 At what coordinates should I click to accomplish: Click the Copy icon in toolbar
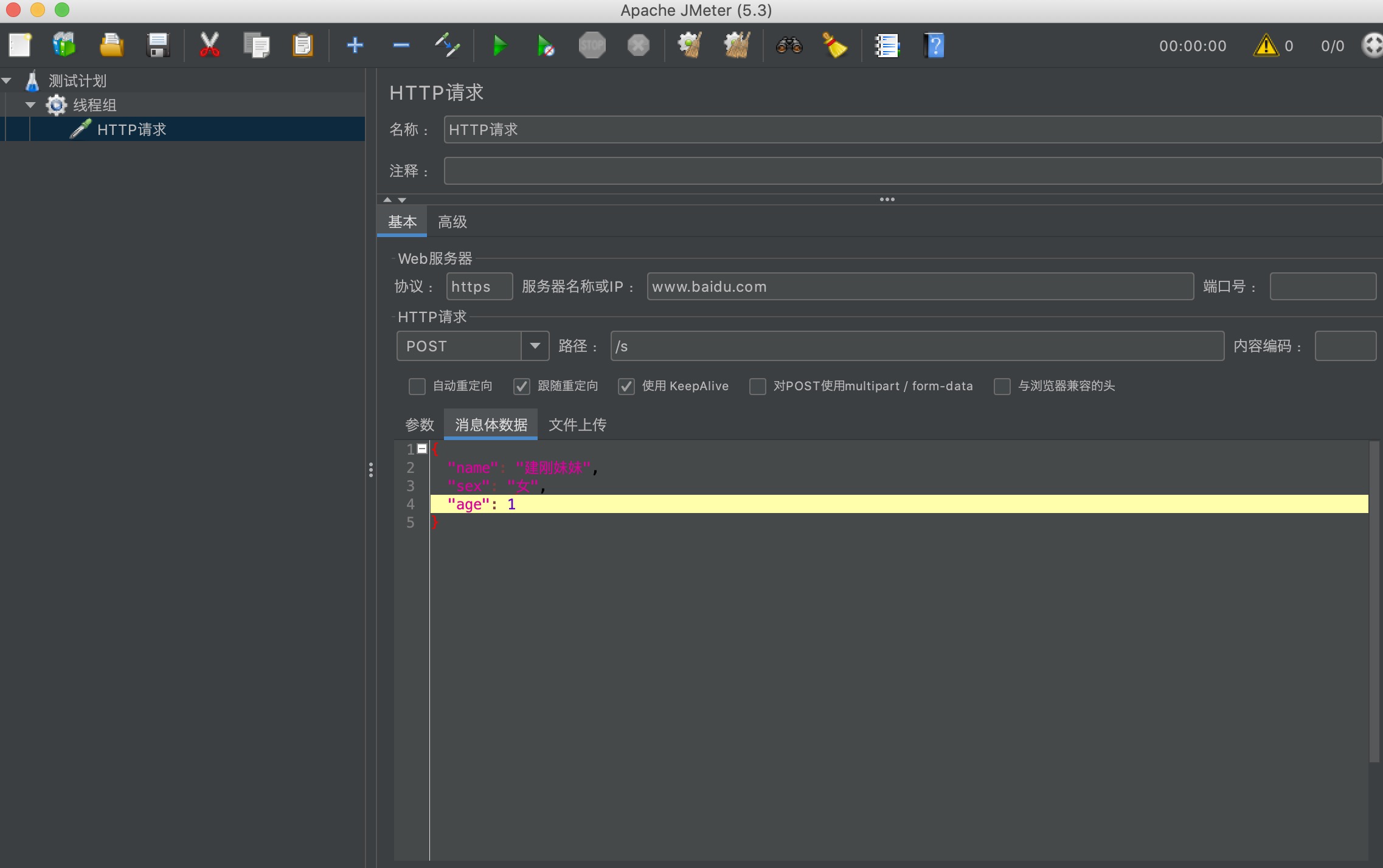click(257, 46)
